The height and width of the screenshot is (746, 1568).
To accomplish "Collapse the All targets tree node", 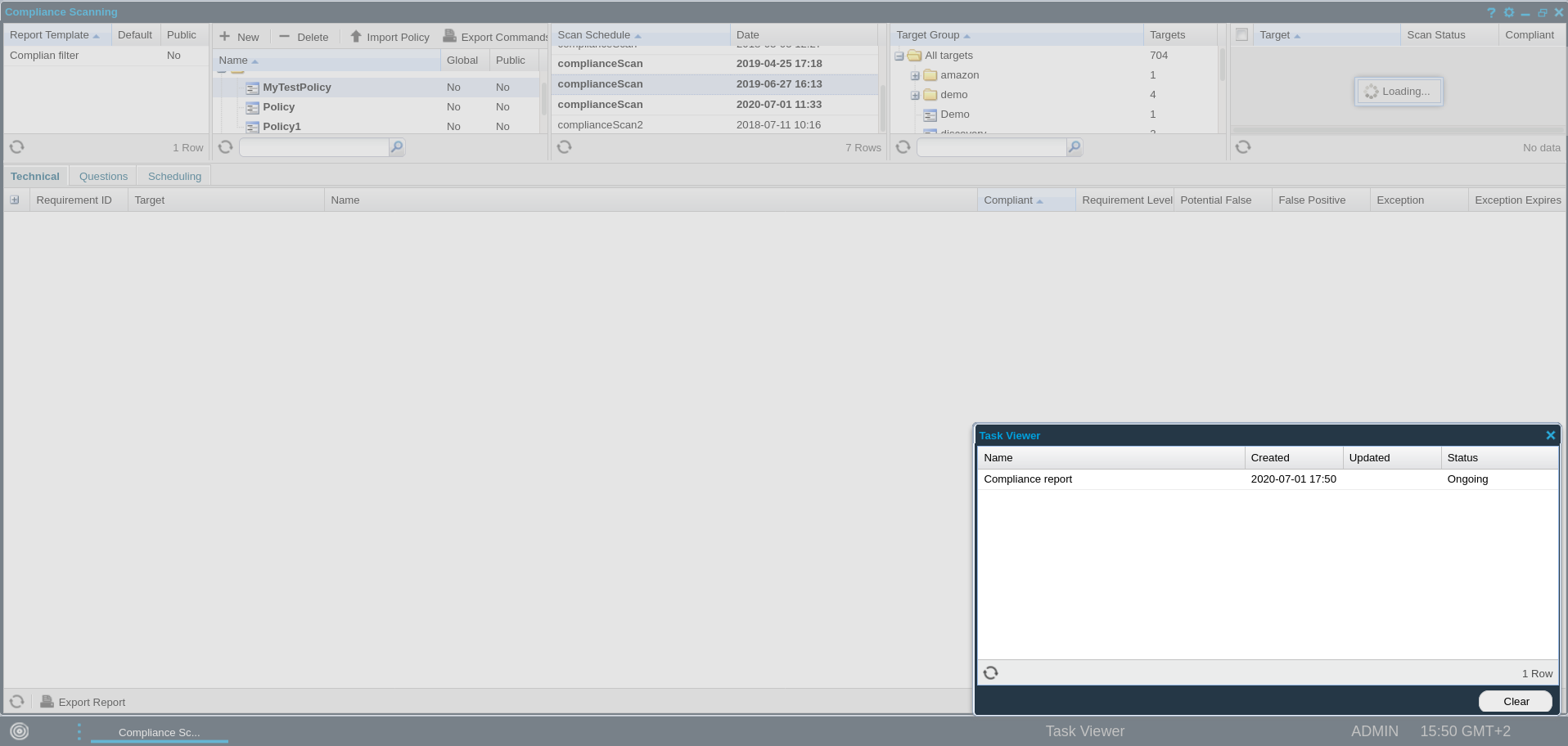I will 899,56.
